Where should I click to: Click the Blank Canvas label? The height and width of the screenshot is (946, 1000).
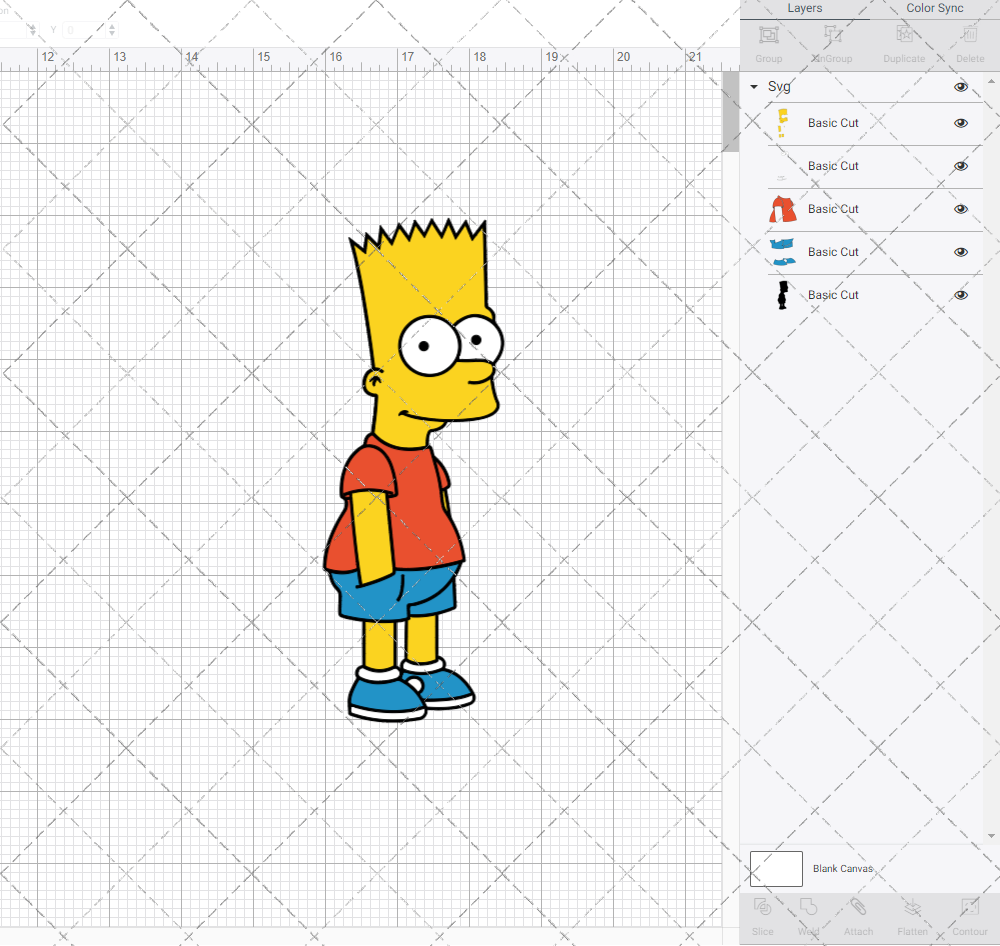(x=842, y=869)
